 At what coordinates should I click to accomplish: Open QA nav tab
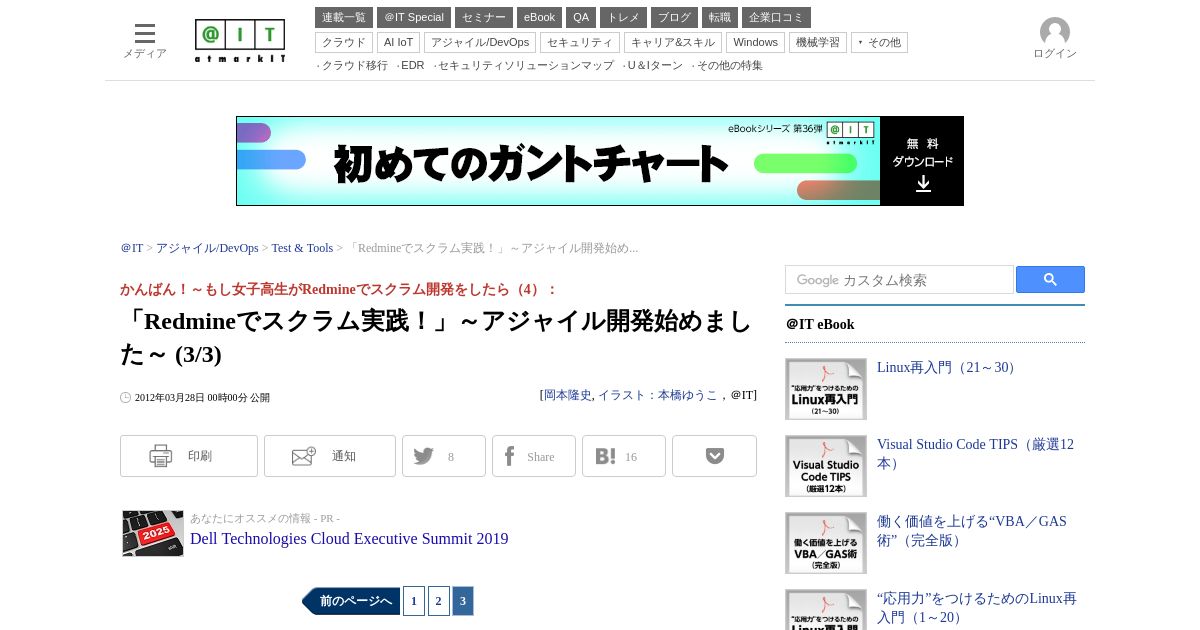(x=581, y=17)
